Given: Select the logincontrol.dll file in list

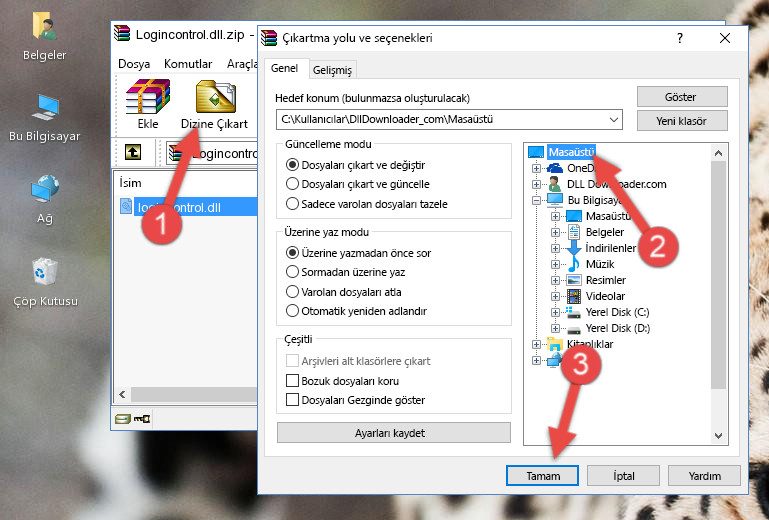Looking at the screenshot, I should 178,207.
